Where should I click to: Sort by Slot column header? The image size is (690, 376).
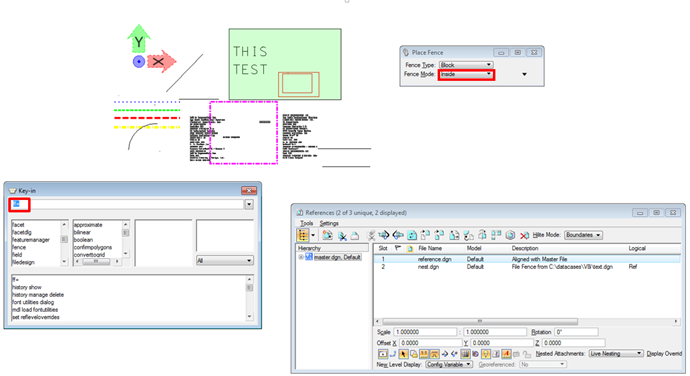(x=383, y=248)
